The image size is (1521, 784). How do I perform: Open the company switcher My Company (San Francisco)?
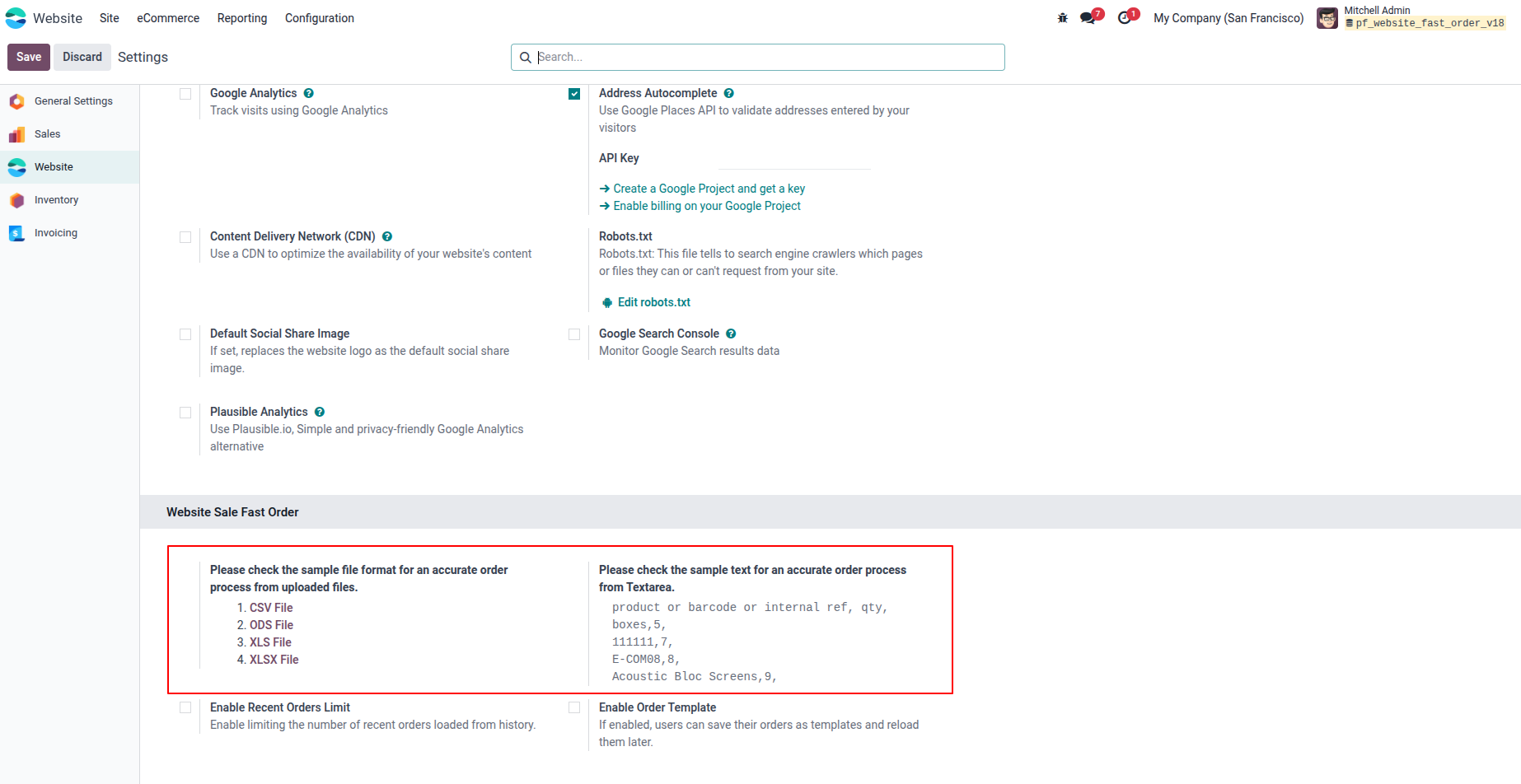[x=1228, y=18]
